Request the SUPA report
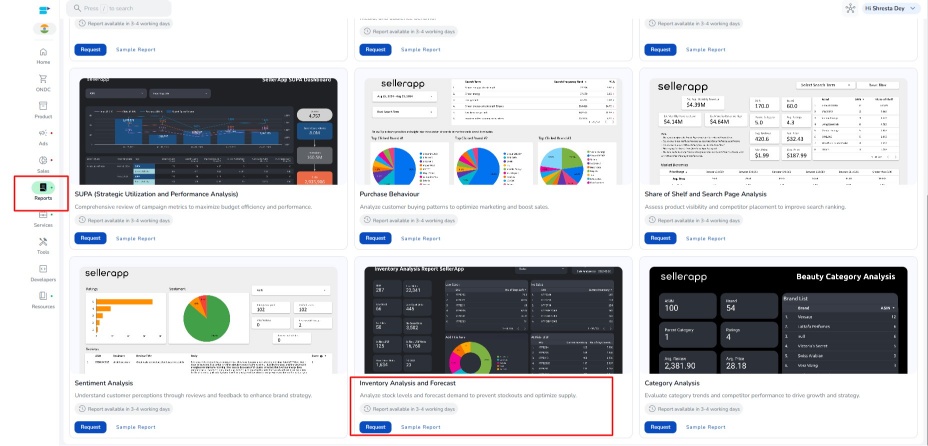The width and height of the screenshot is (928, 446). point(91,238)
